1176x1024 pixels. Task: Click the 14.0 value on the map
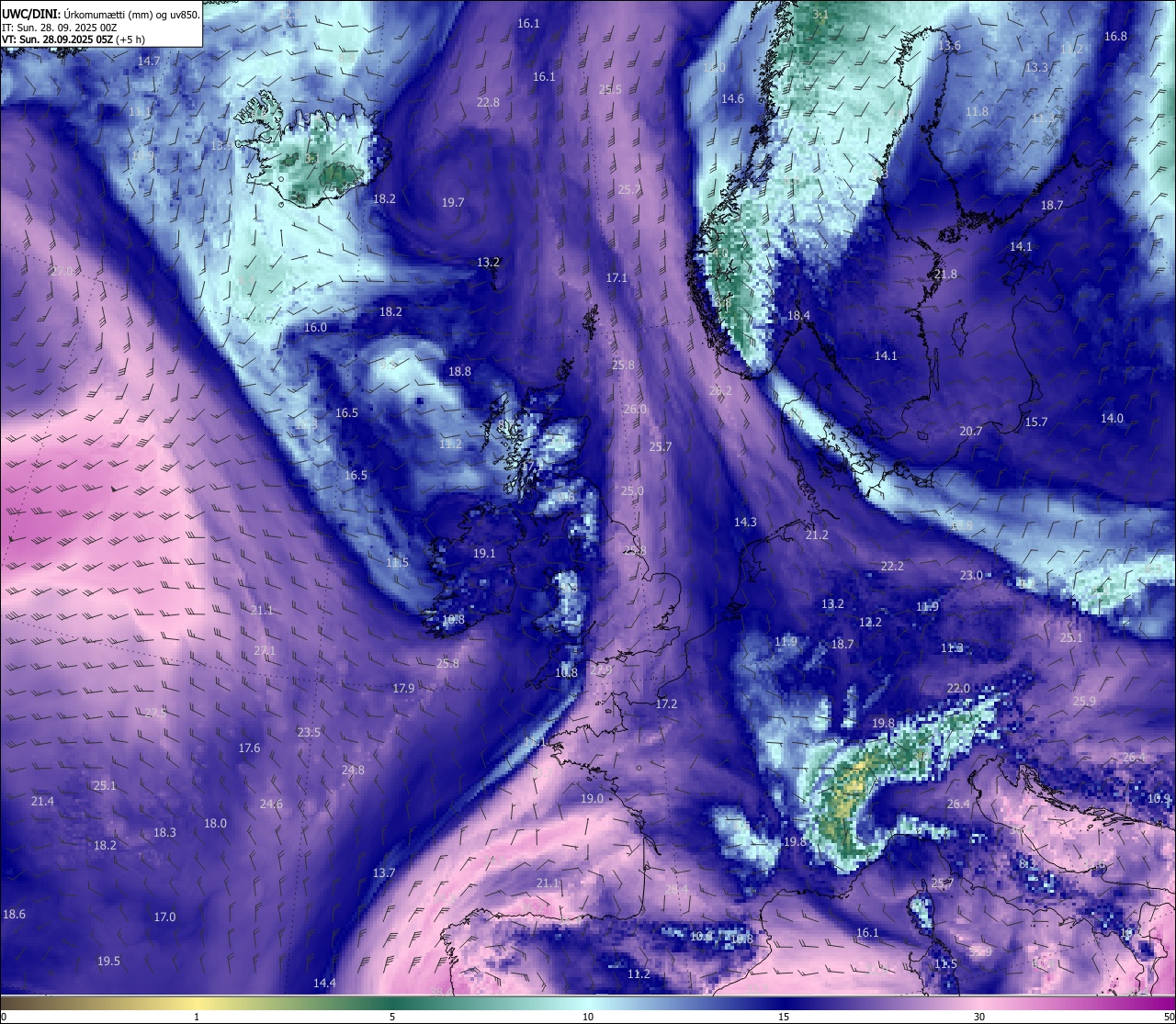[1112, 418]
